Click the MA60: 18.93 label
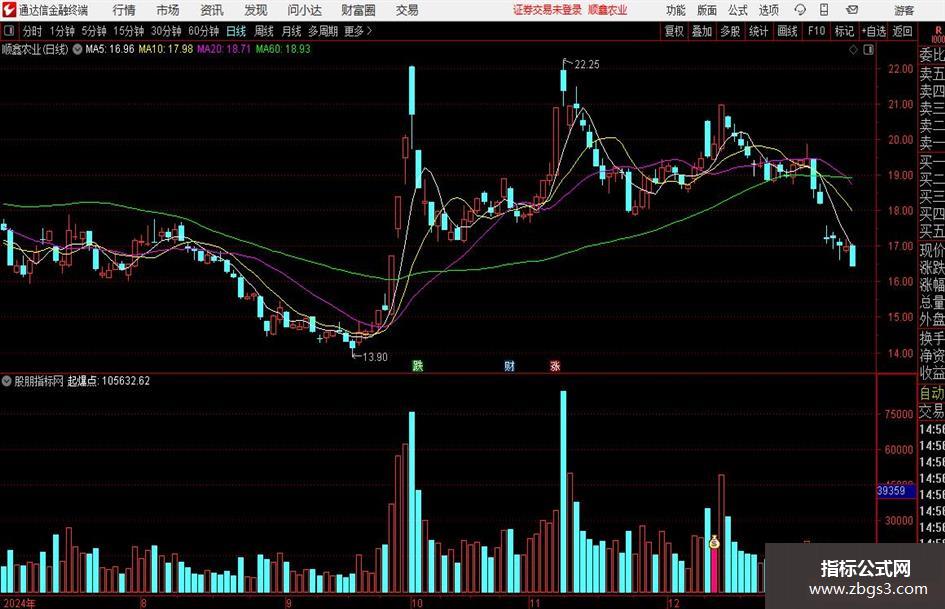The height and width of the screenshot is (609, 945). pyautogui.click(x=283, y=49)
